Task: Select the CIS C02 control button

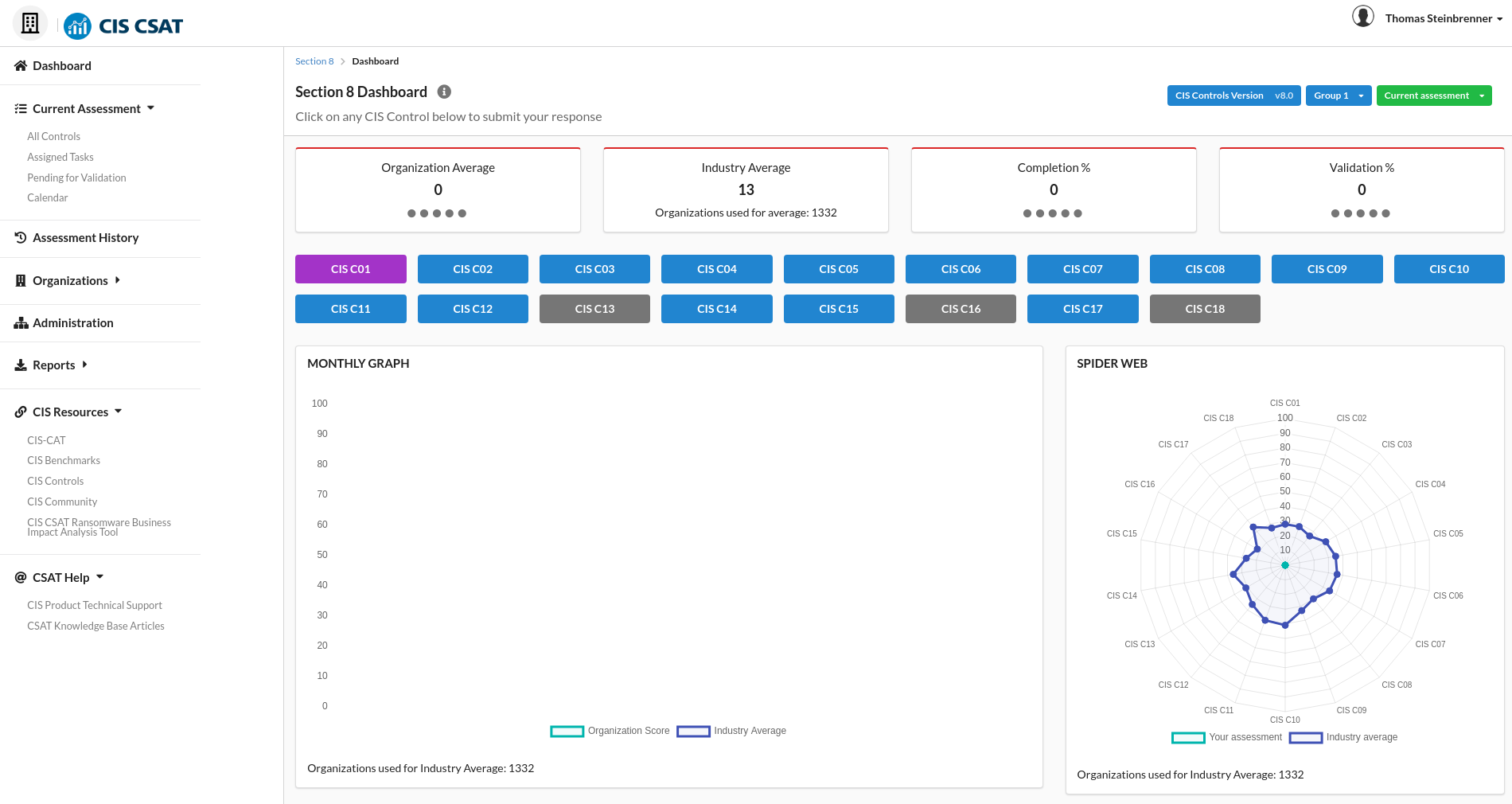Action: tap(473, 269)
